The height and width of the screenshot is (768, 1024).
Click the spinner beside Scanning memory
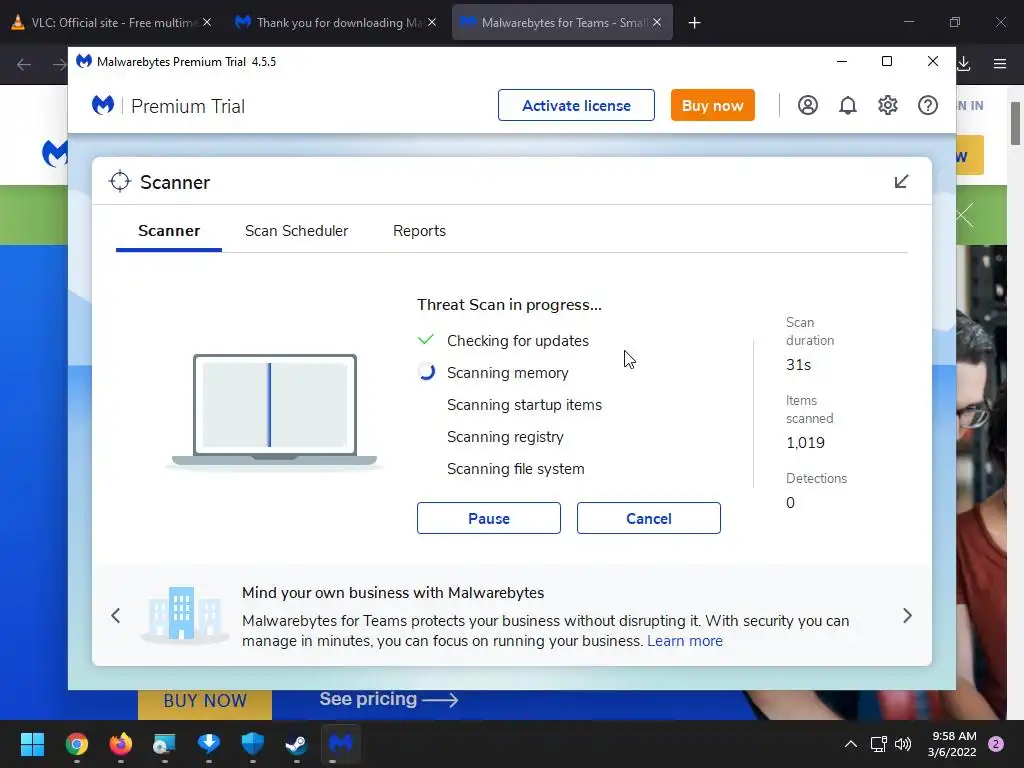(426, 372)
